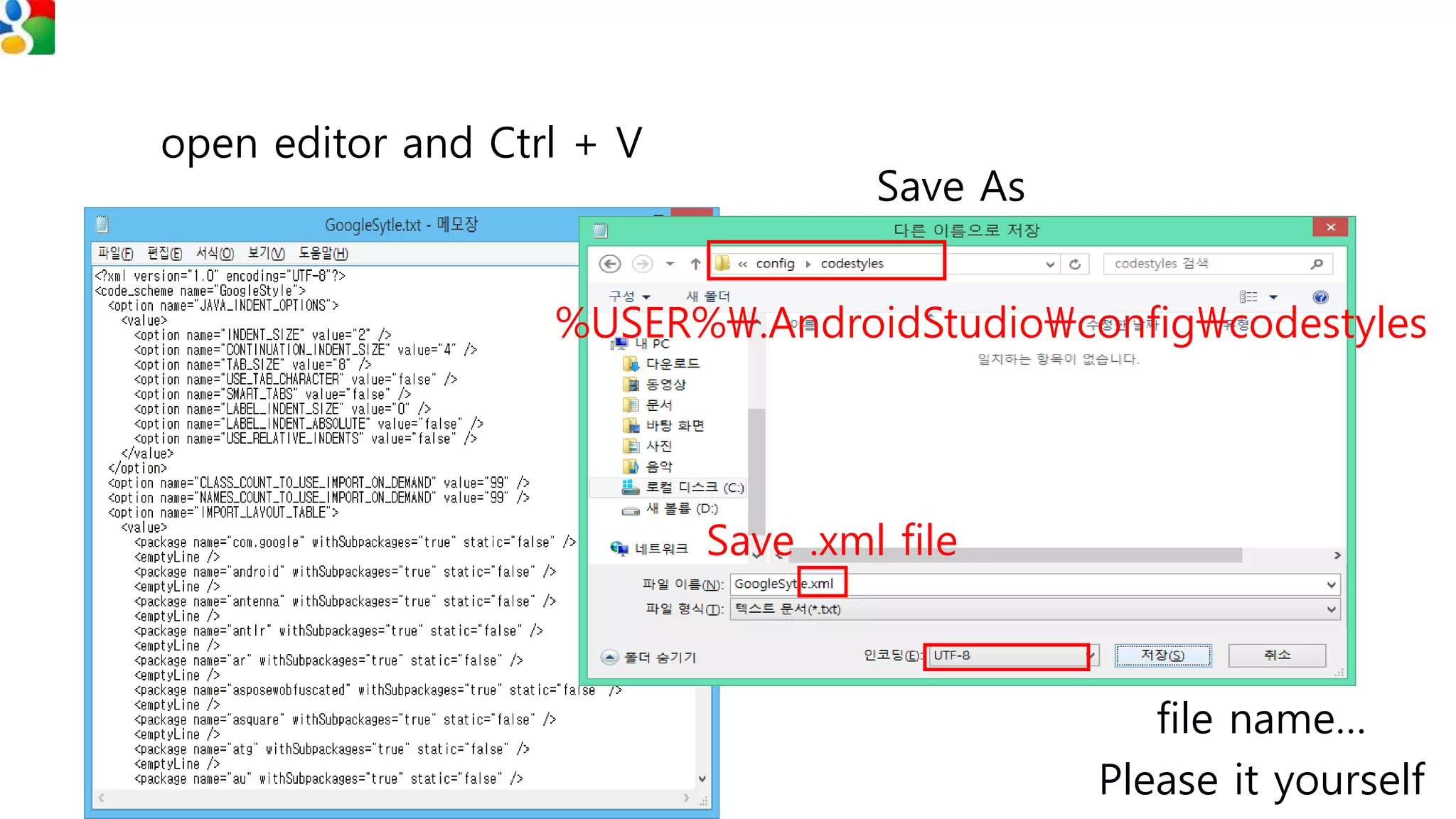Click the 새 폴더 new folder button

(707, 296)
